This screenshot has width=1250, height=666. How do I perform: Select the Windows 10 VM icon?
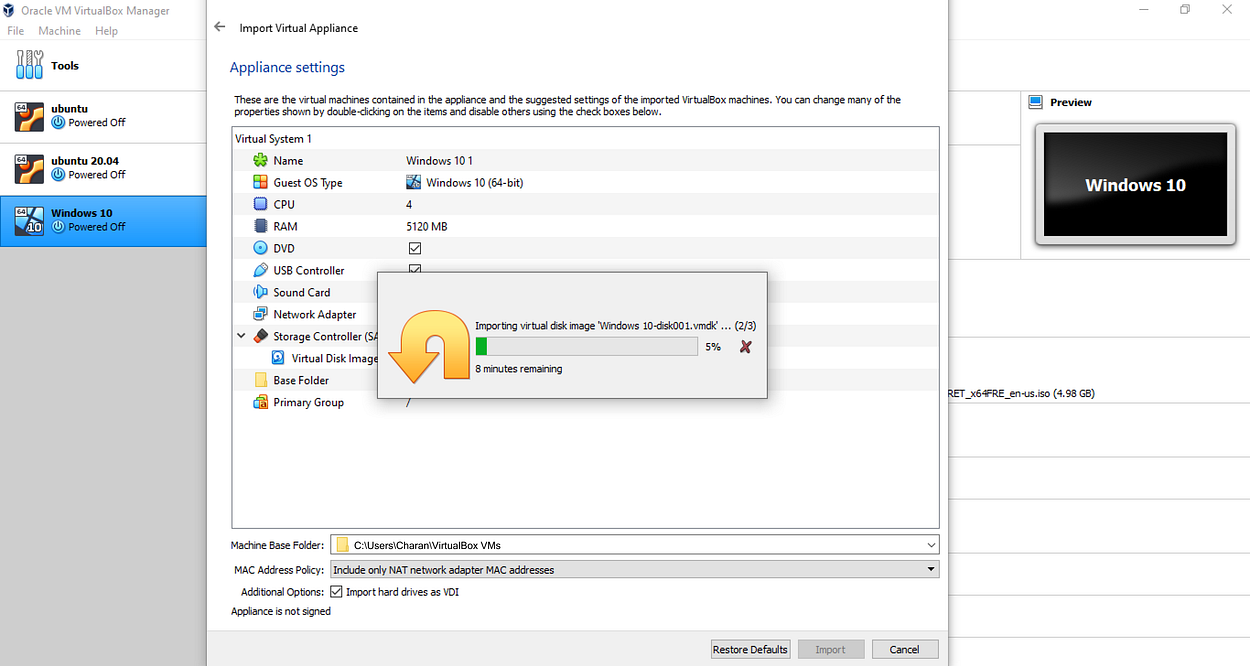[x=29, y=220]
